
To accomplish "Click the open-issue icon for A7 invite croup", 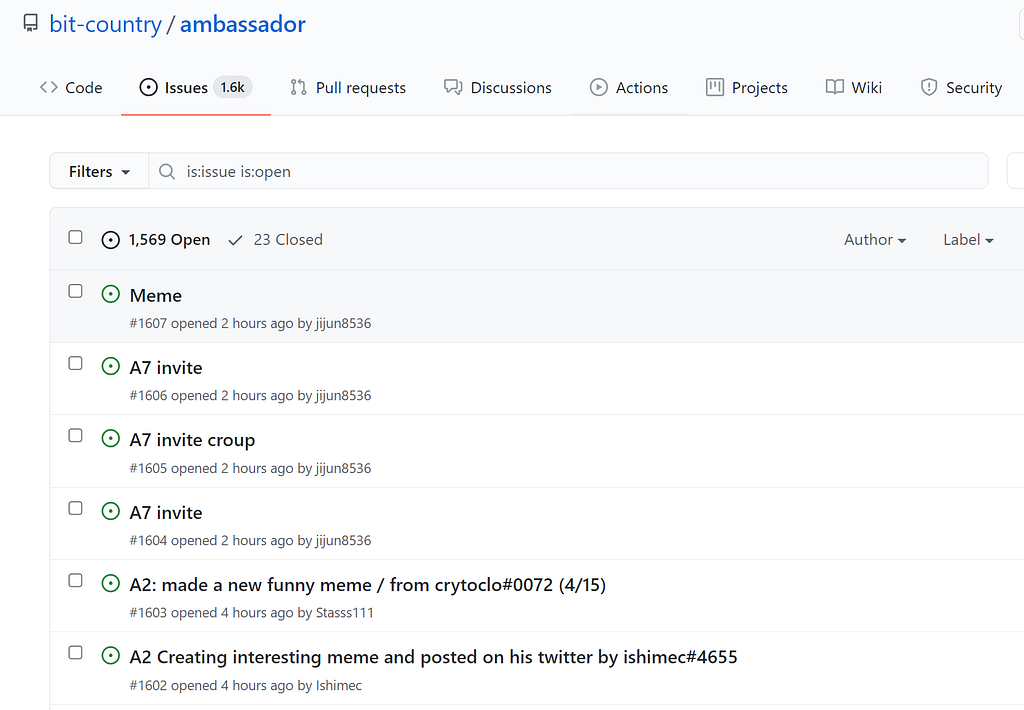I will 110,438.
